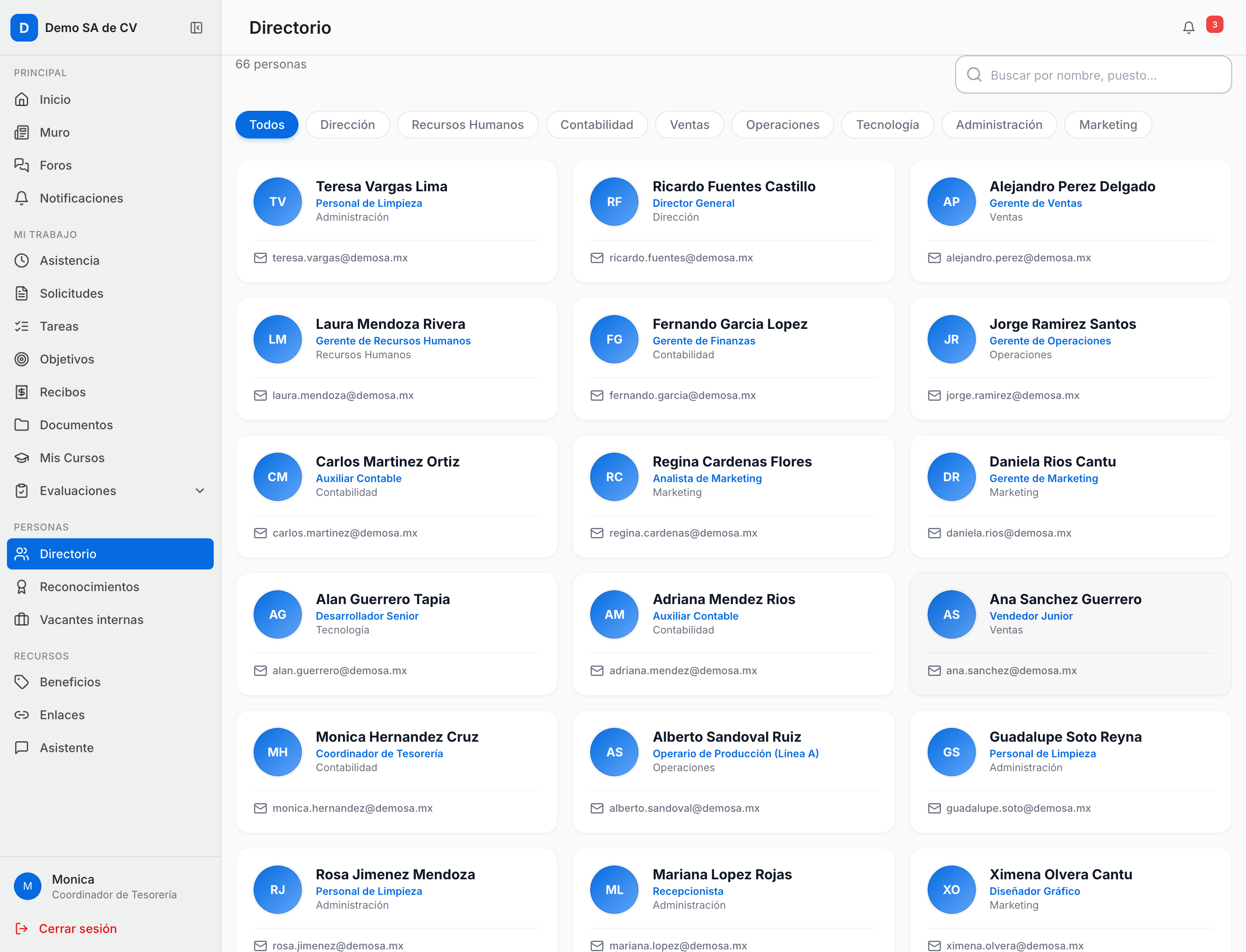The width and height of the screenshot is (1246, 952).
Task: Click the Beneficios tag icon
Action: pyautogui.click(x=22, y=682)
